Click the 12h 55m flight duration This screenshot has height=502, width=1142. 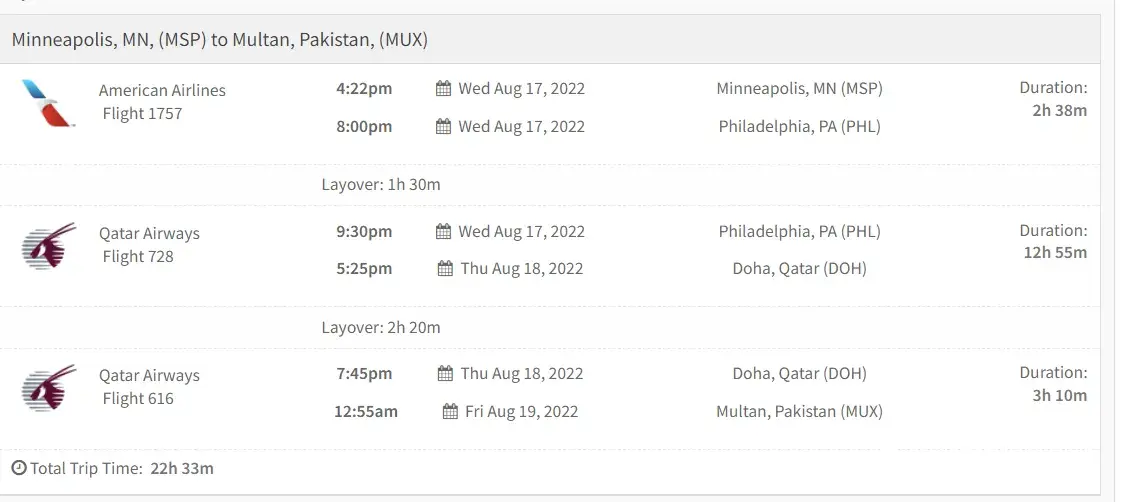click(1055, 253)
